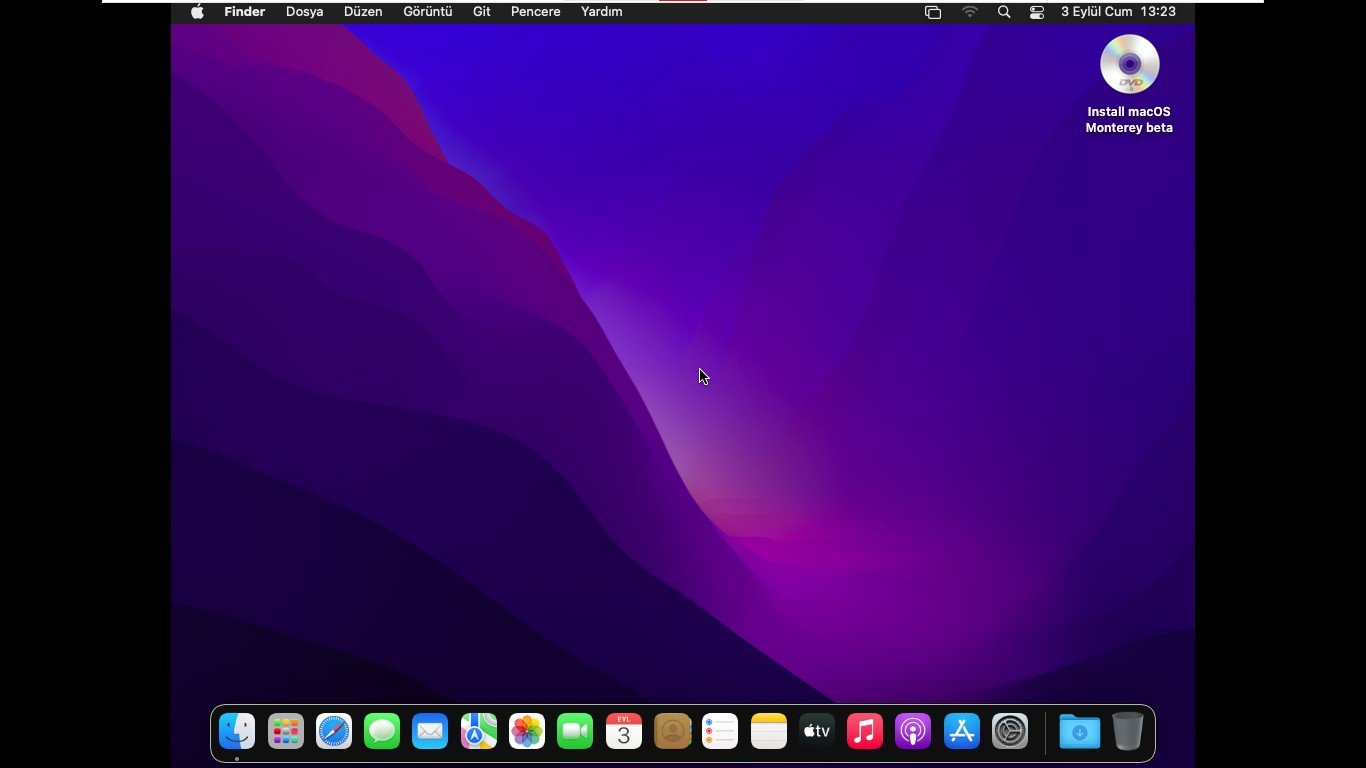This screenshot has height=768, width=1366.
Task: Open System Preferences gear icon
Action: (x=1010, y=732)
